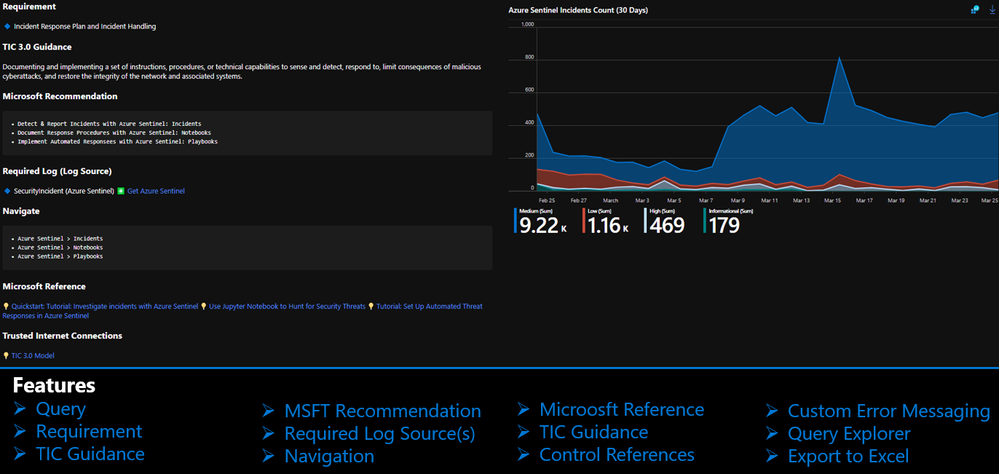Click SecurityIncident (Azure Sentinel) log source text
This screenshot has width=999, height=474.
point(64,190)
